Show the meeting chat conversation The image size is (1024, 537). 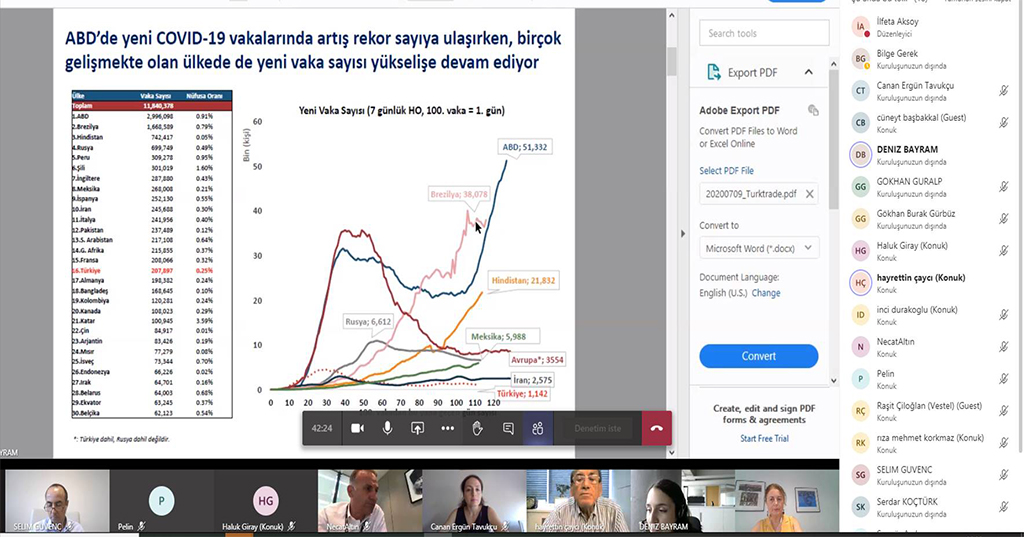[x=508, y=429]
